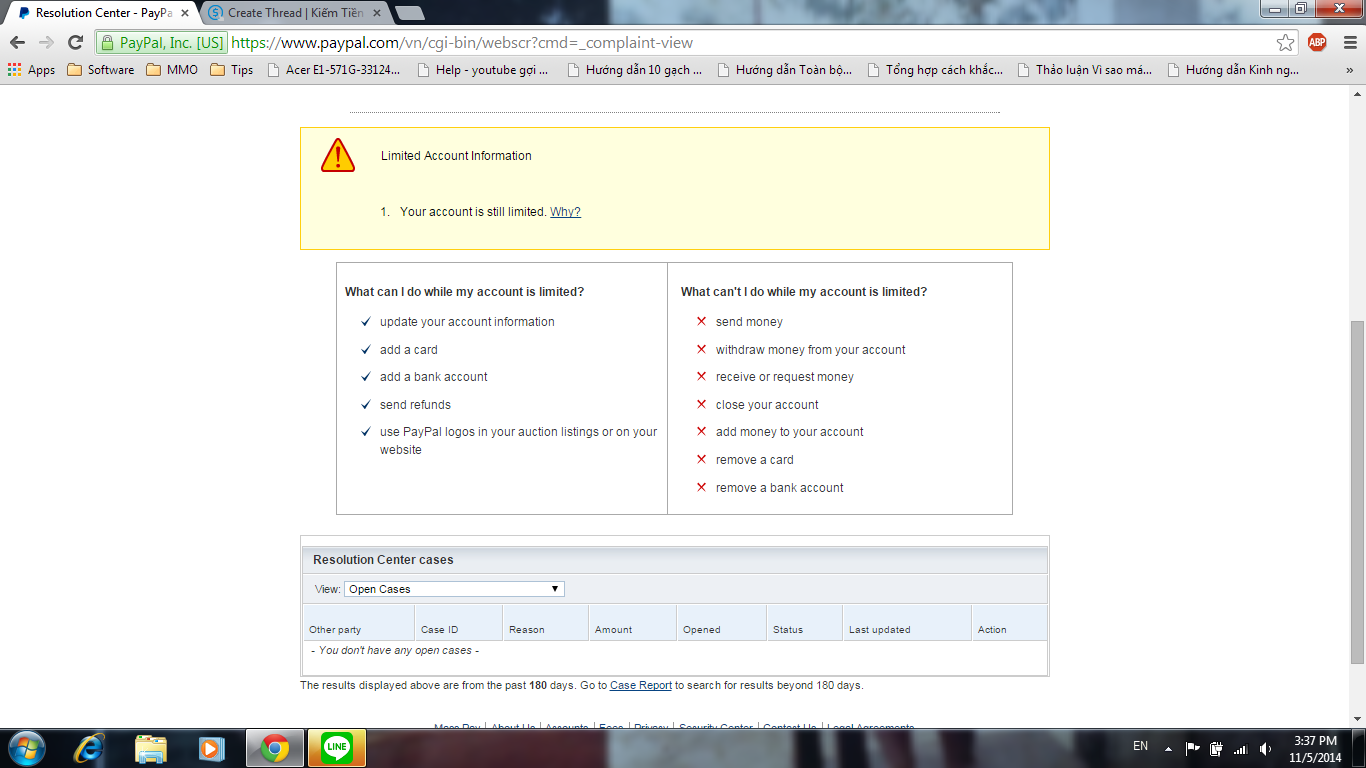
Task: Open the Hướng dẫn Kinh ng bookmark
Action: 1233,70
